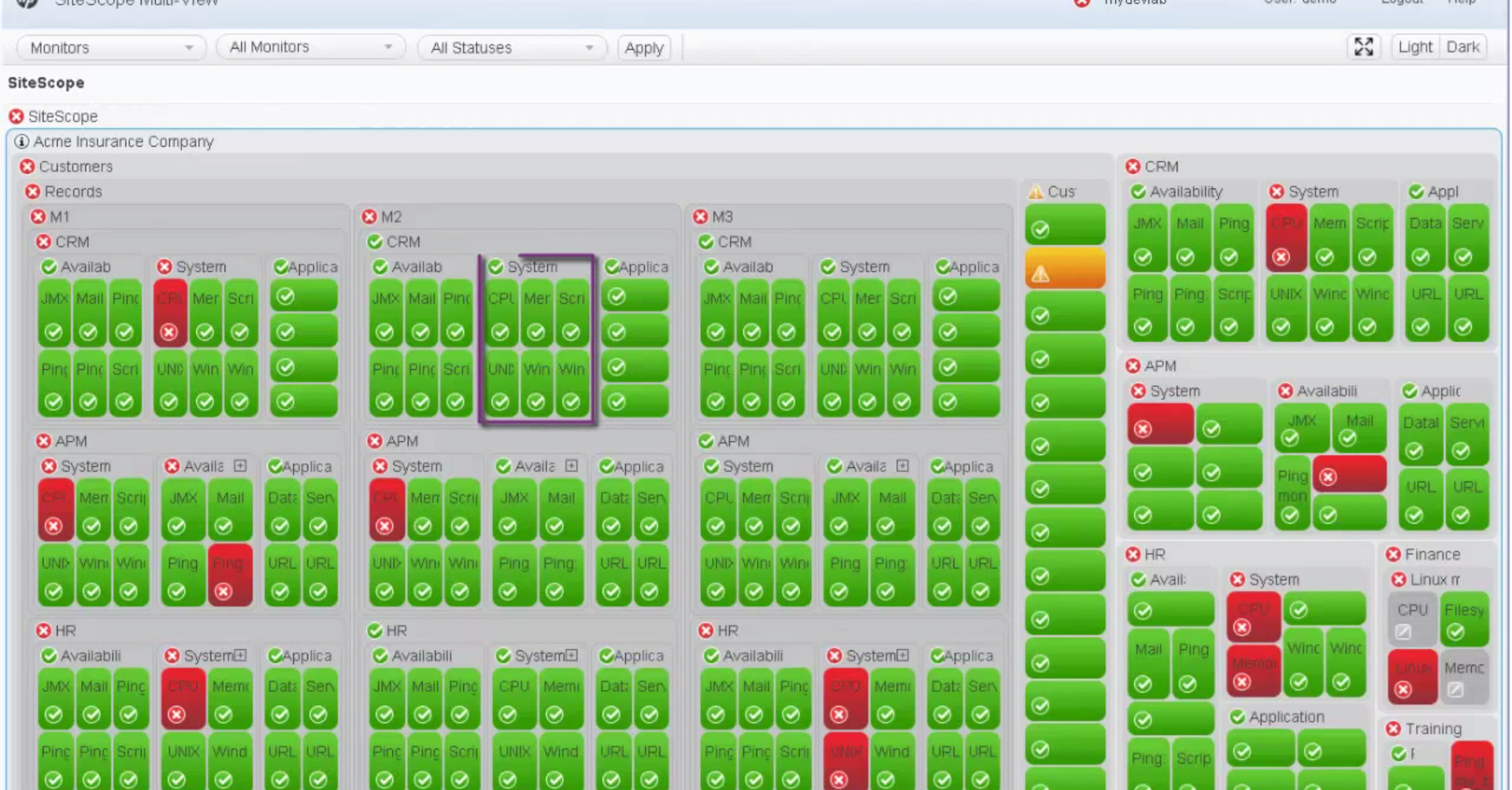Open the red CPU tile in M3 HR System

point(846,698)
